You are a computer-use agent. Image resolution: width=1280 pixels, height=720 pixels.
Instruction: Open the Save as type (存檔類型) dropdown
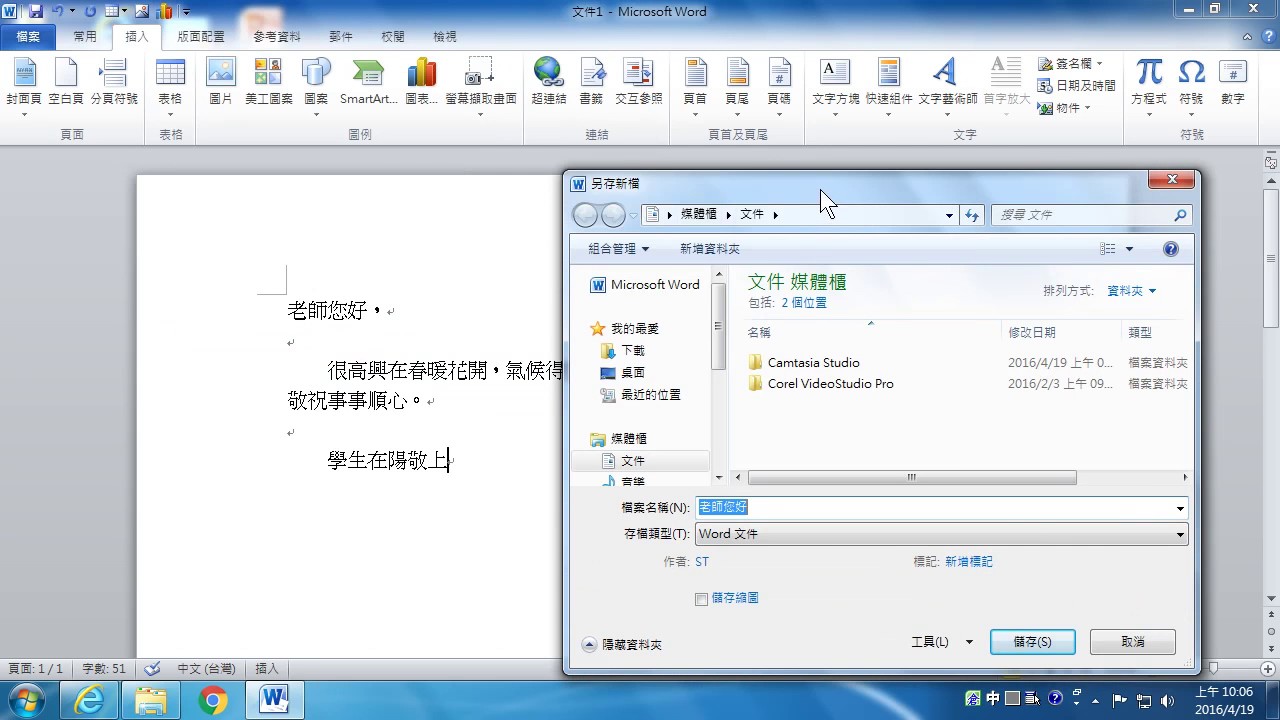click(x=941, y=534)
